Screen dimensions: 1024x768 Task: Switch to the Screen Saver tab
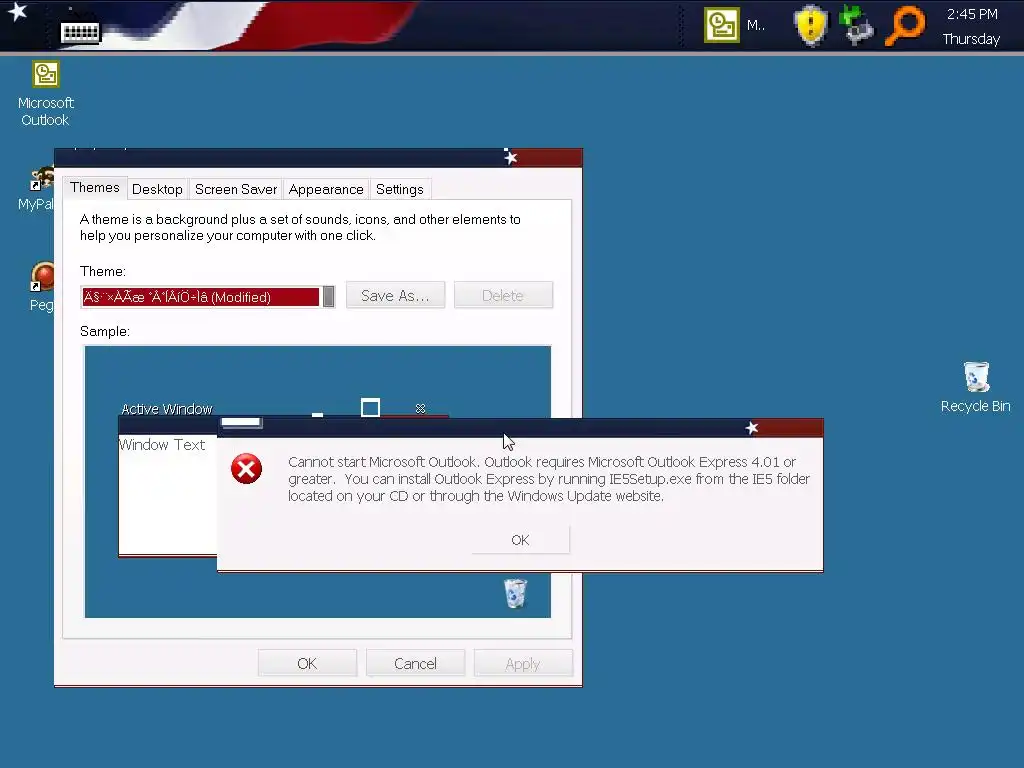(236, 189)
